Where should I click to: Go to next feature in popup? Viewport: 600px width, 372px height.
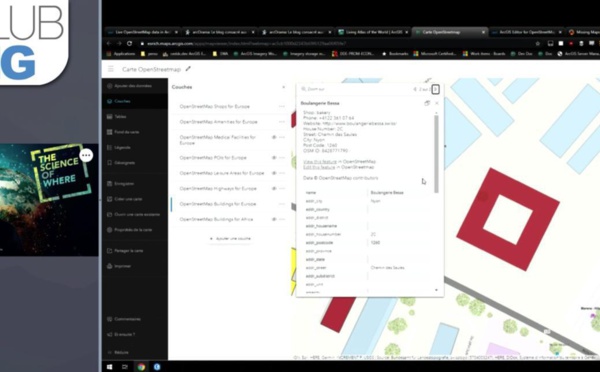[x=435, y=89]
